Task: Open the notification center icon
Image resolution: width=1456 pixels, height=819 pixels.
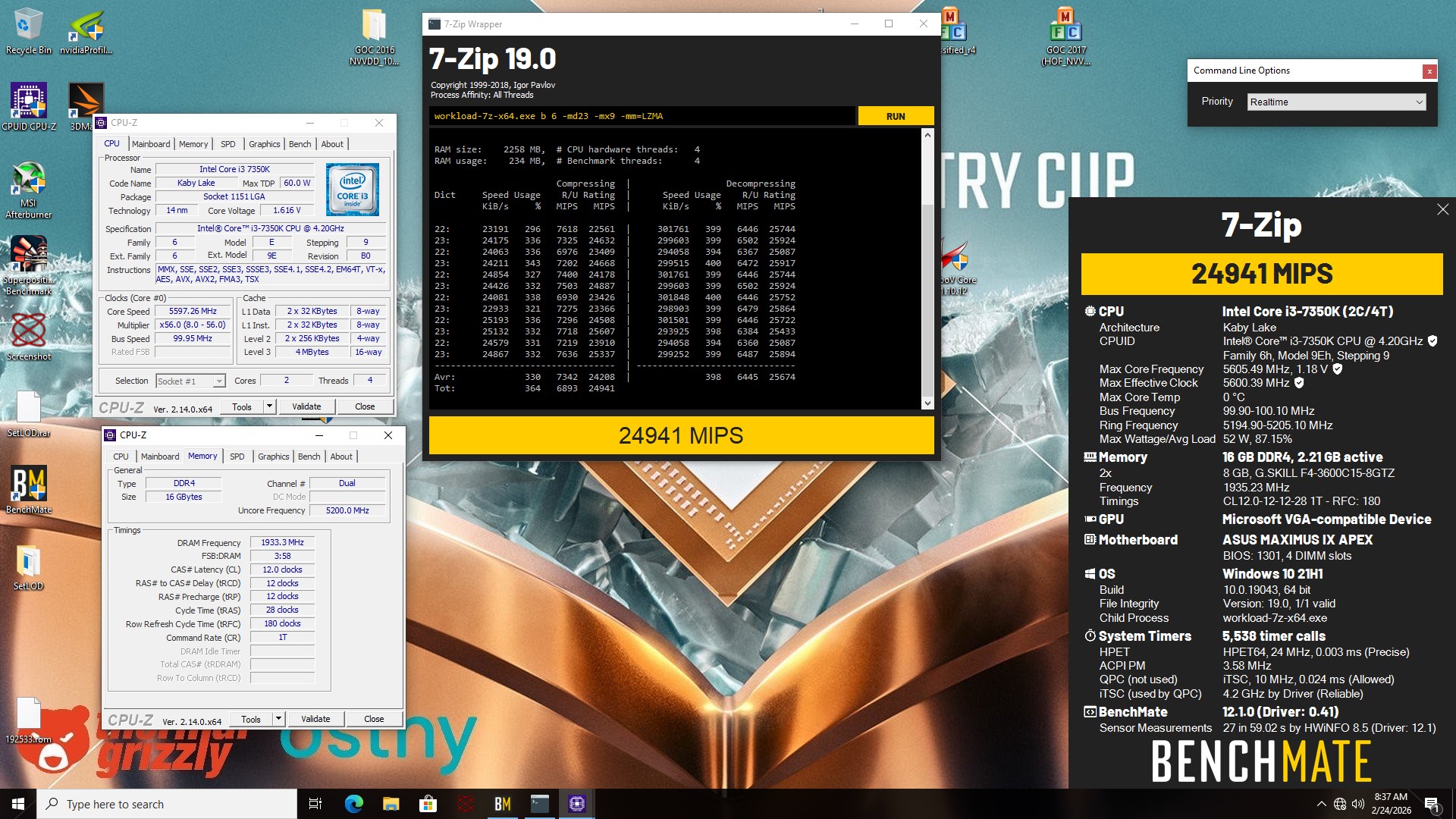Action: [x=1432, y=804]
